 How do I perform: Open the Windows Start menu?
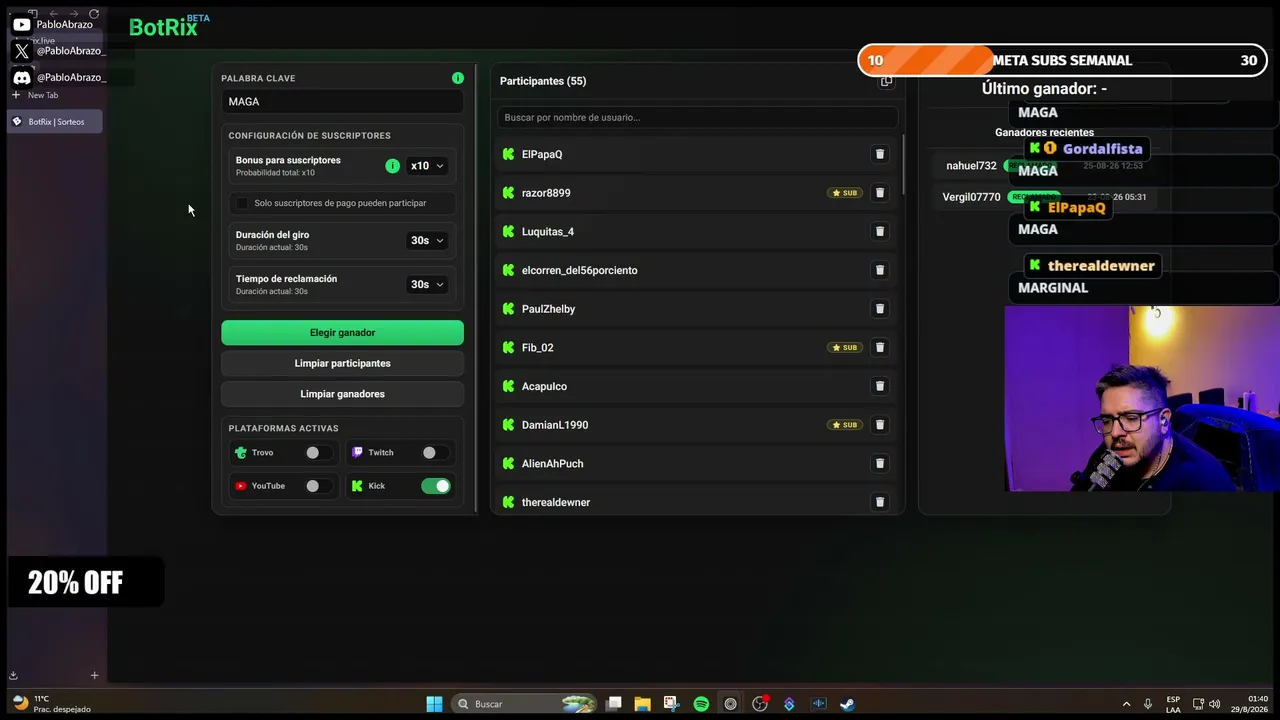click(434, 704)
